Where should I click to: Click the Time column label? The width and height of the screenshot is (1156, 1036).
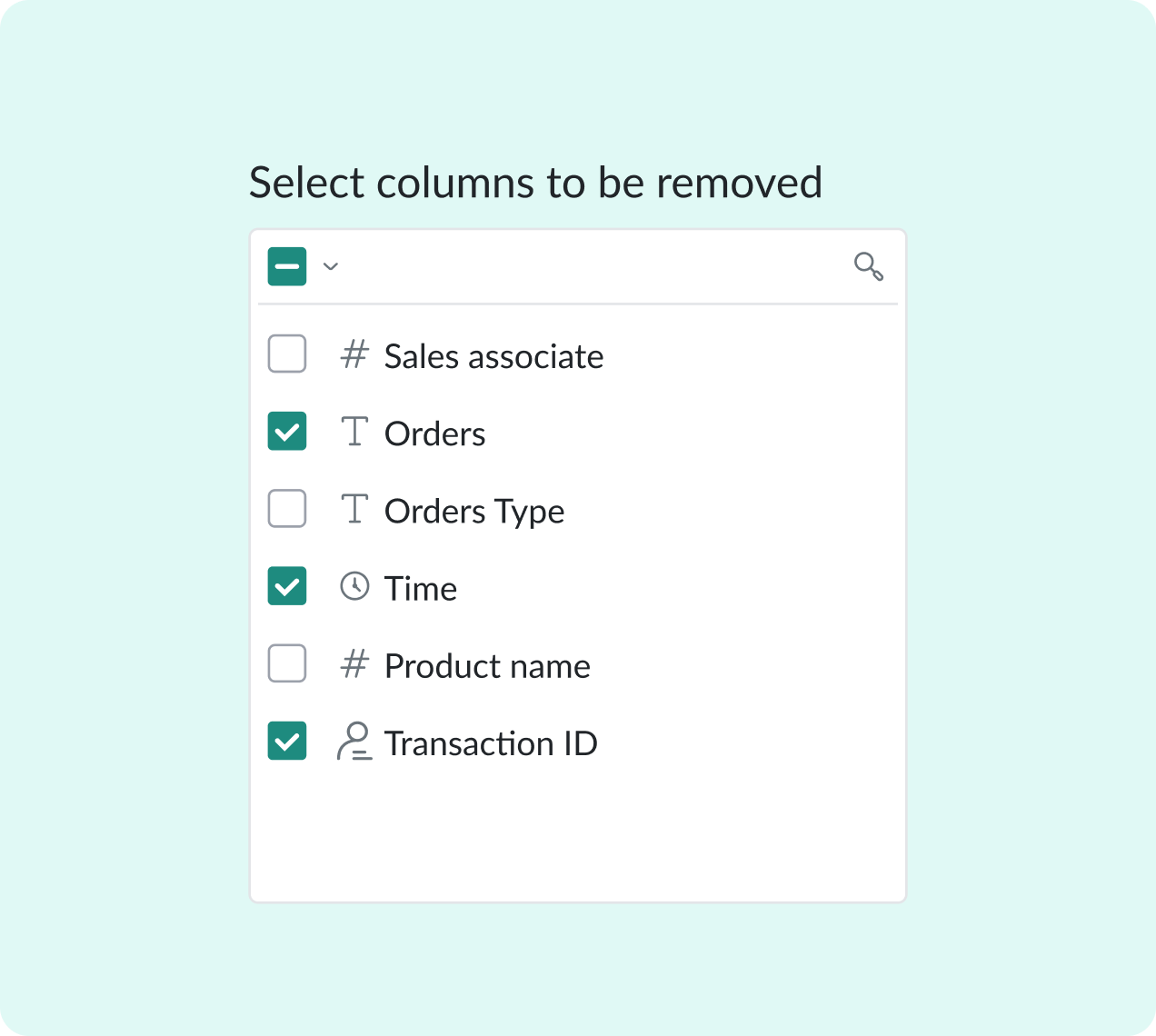click(x=420, y=589)
